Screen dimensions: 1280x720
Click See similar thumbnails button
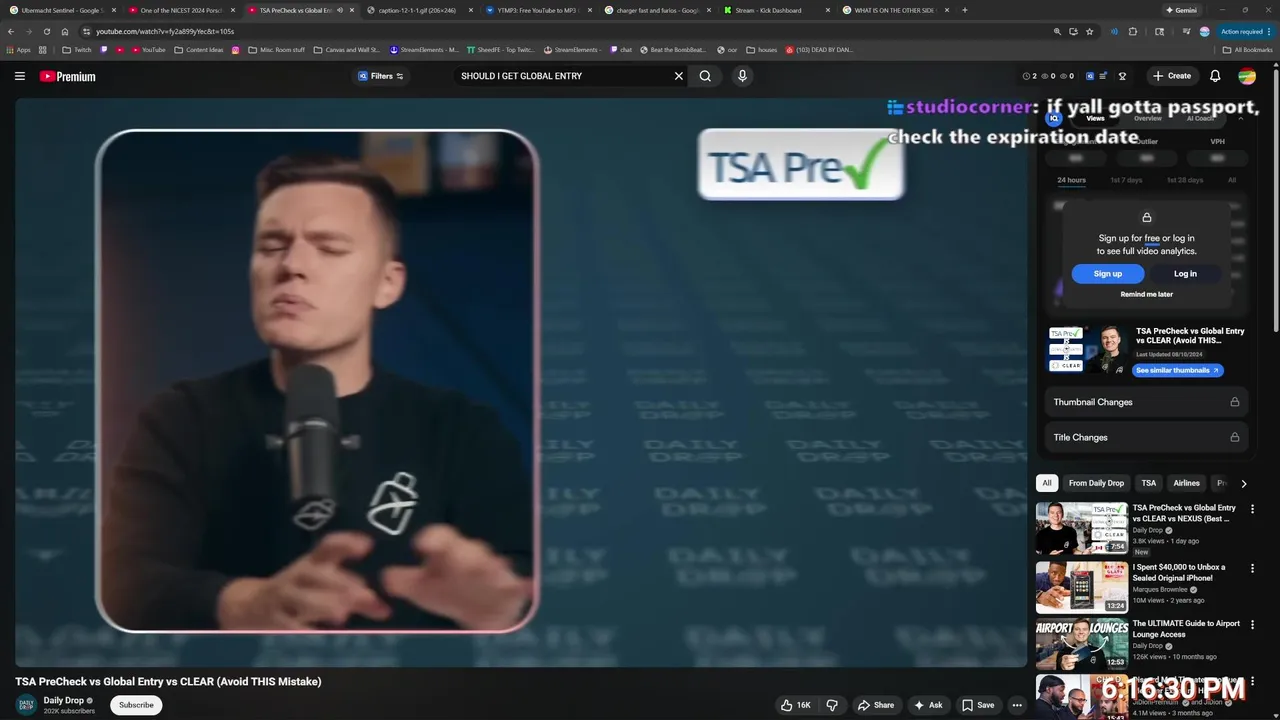pos(1177,370)
